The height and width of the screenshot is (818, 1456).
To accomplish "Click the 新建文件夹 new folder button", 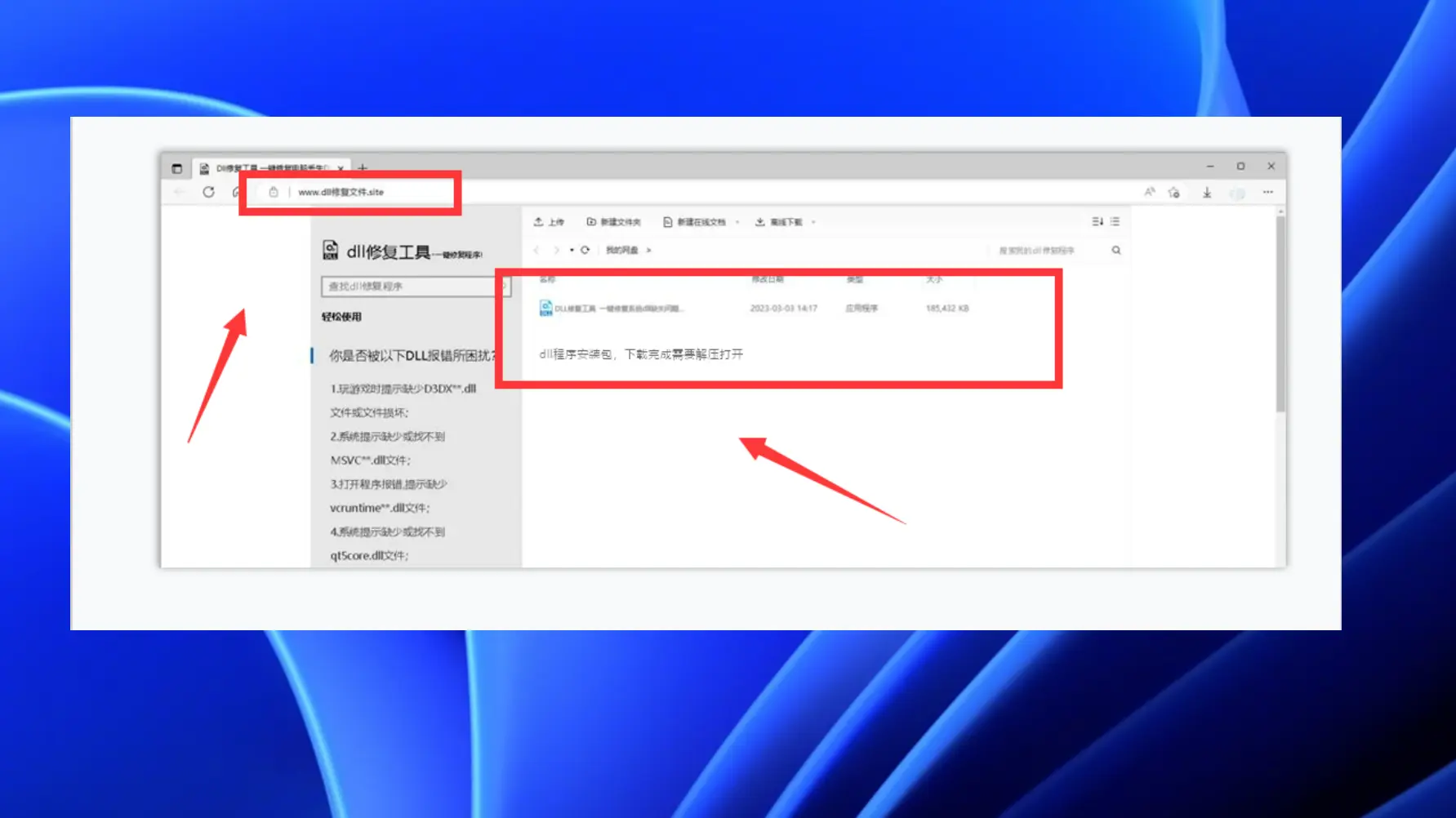I will pyautogui.click(x=614, y=222).
